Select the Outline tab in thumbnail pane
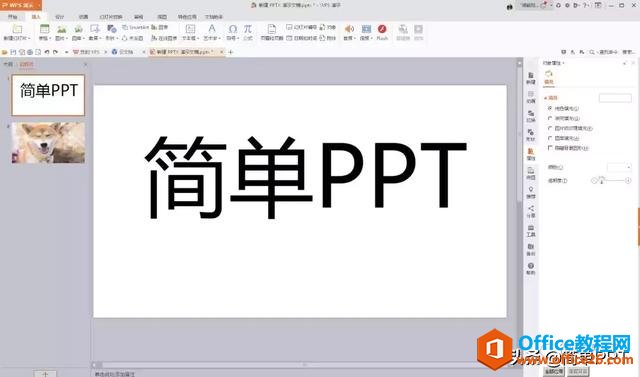The image size is (640, 377). pyautogui.click(x=8, y=64)
